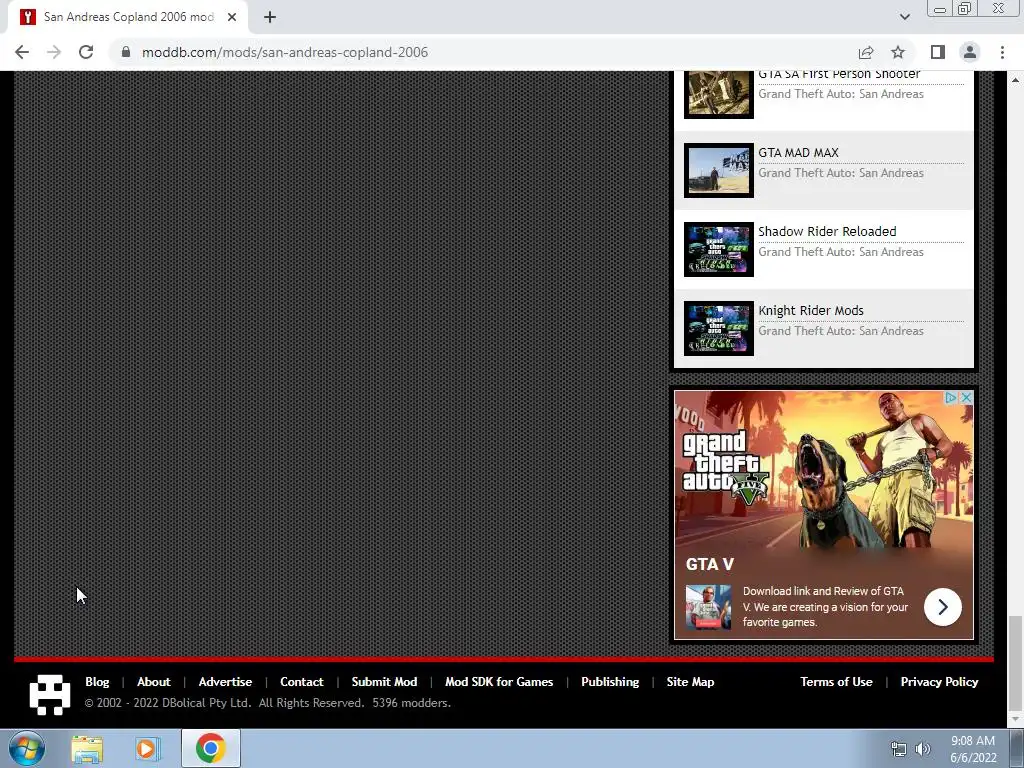
Task: Click the scrollbar down arrow
Action: pyautogui.click(x=1015, y=720)
